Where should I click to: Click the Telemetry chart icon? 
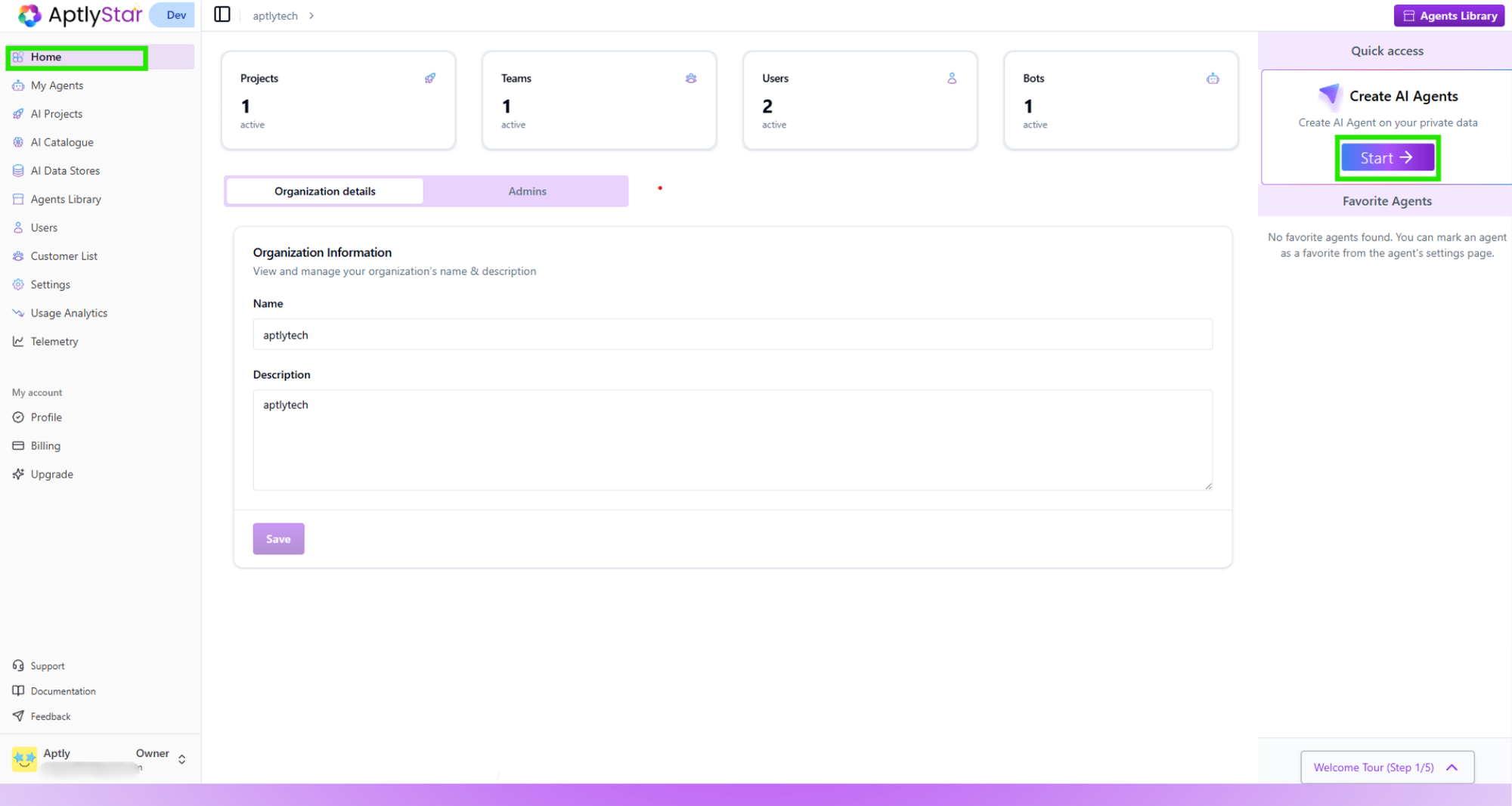[18, 342]
